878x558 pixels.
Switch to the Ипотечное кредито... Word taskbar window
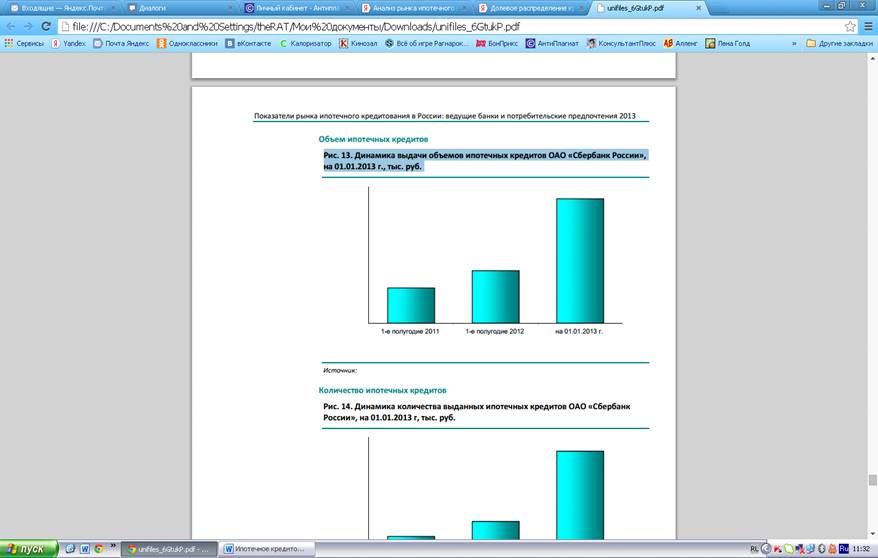pyautogui.click(x=267, y=549)
